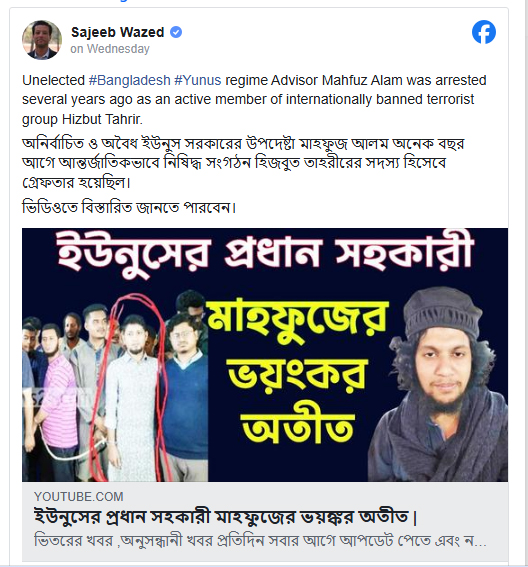Click the white headline 'ইউনুসের প্রধান সহকারী' on the thumbnail
Image resolution: width=528 pixels, height=567 pixels.
pos(265,253)
